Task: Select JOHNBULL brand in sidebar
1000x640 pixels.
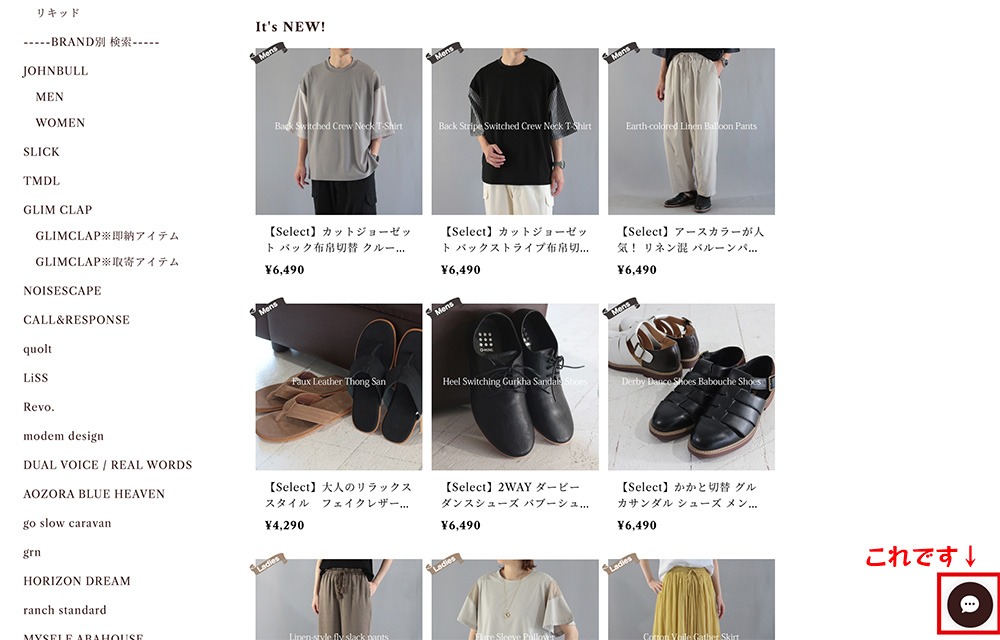Action: pyautogui.click(x=55, y=71)
